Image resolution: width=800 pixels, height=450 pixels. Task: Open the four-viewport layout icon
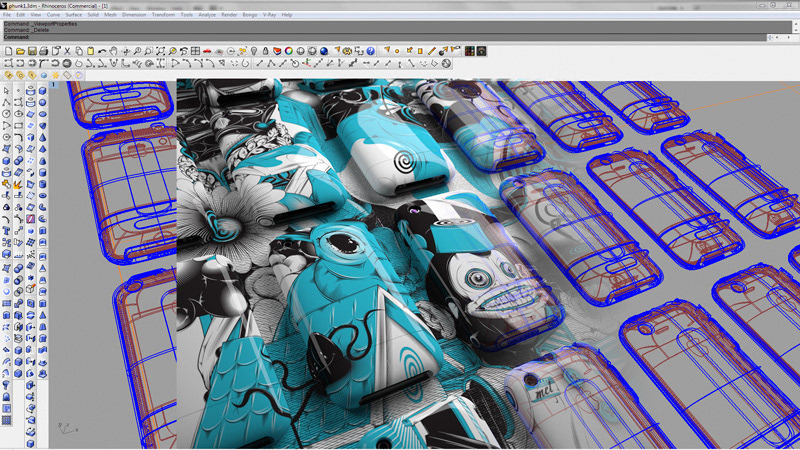195,51
